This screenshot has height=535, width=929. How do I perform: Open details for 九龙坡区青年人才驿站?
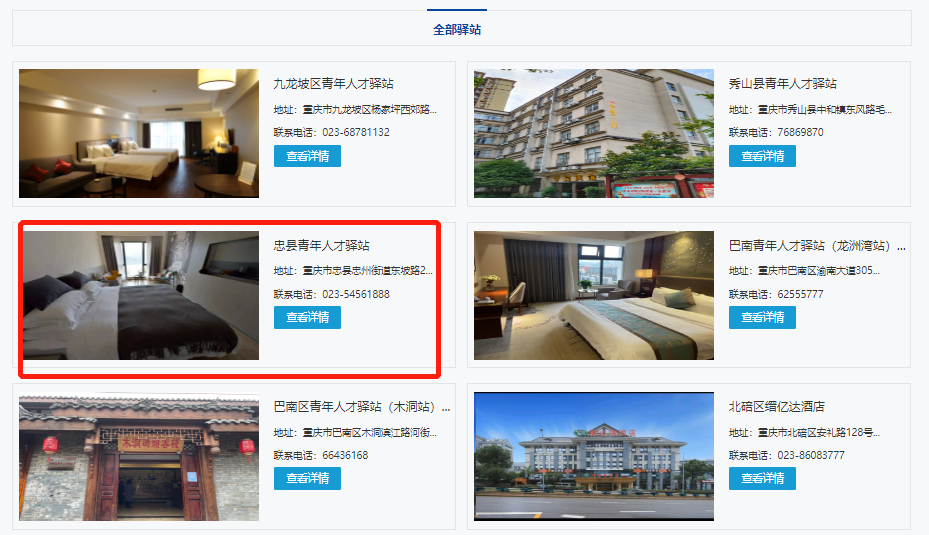(307, 156)
